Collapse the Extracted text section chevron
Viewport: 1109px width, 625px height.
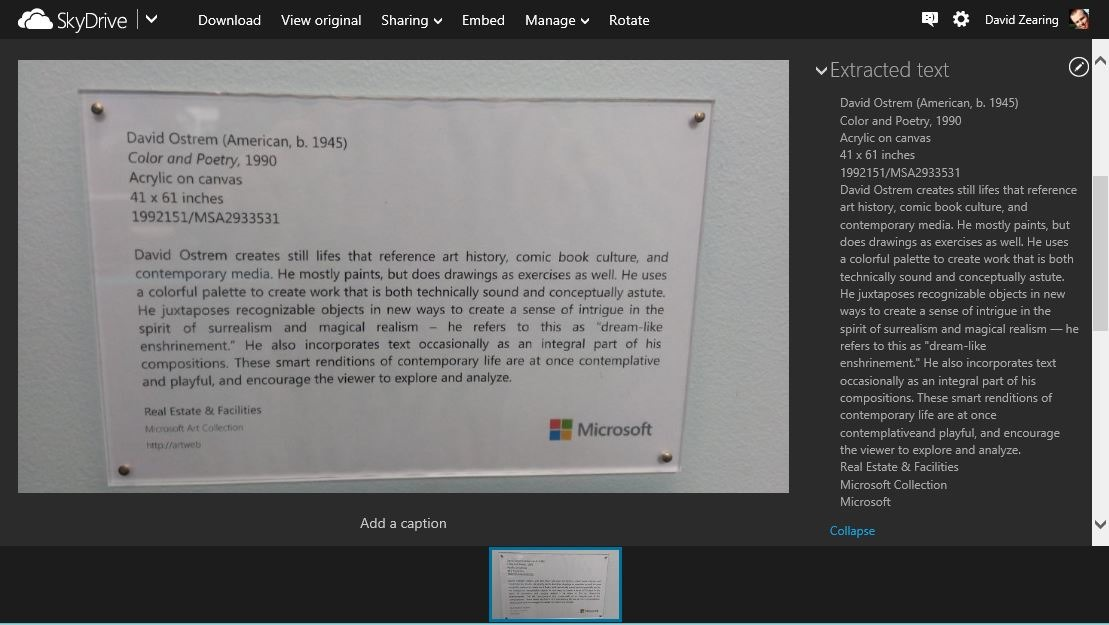click(x=821, y=70)
